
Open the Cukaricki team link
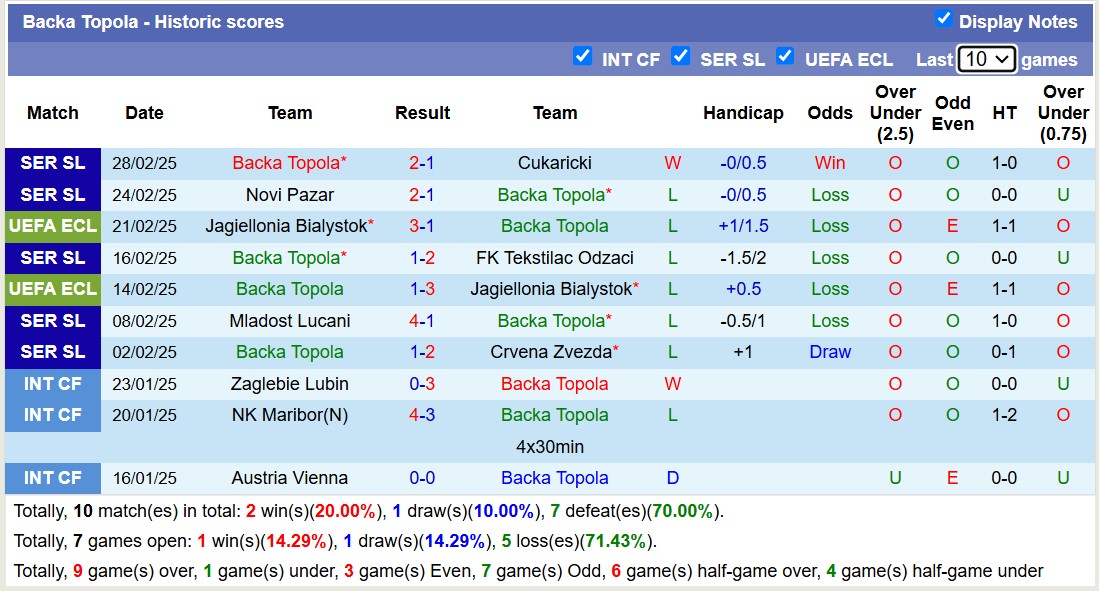tap(554, 163)
